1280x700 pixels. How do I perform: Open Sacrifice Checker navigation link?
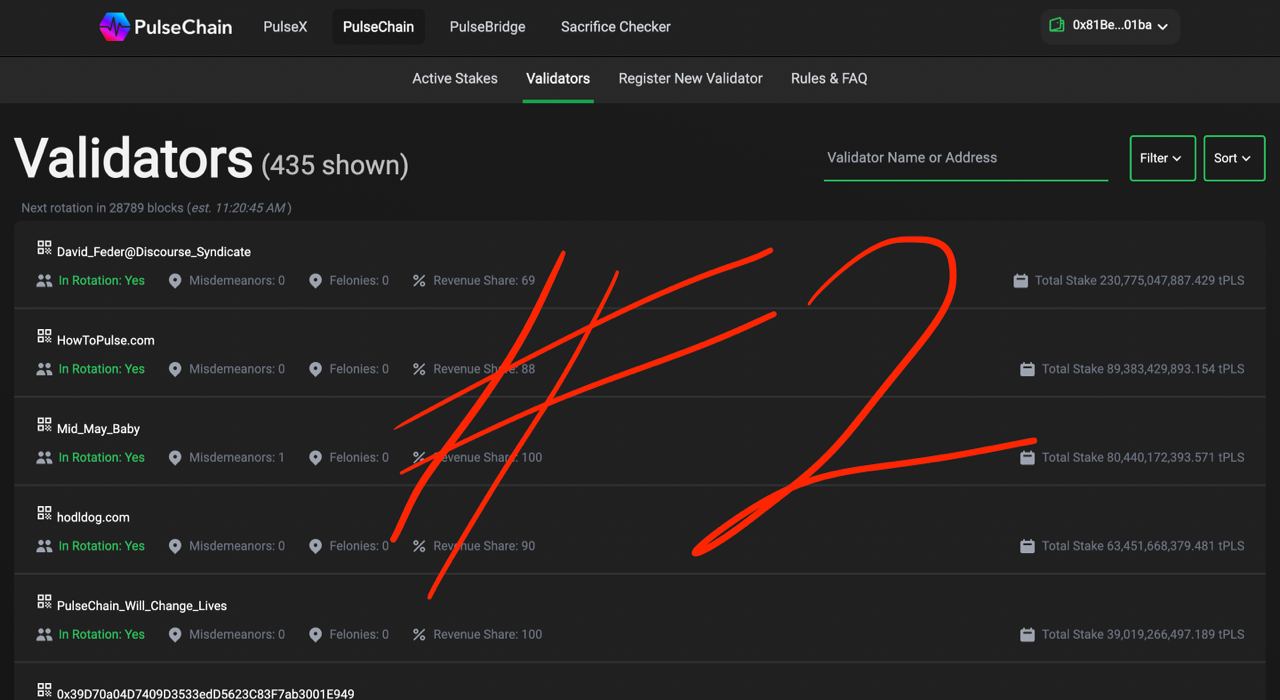click(616, 27)
